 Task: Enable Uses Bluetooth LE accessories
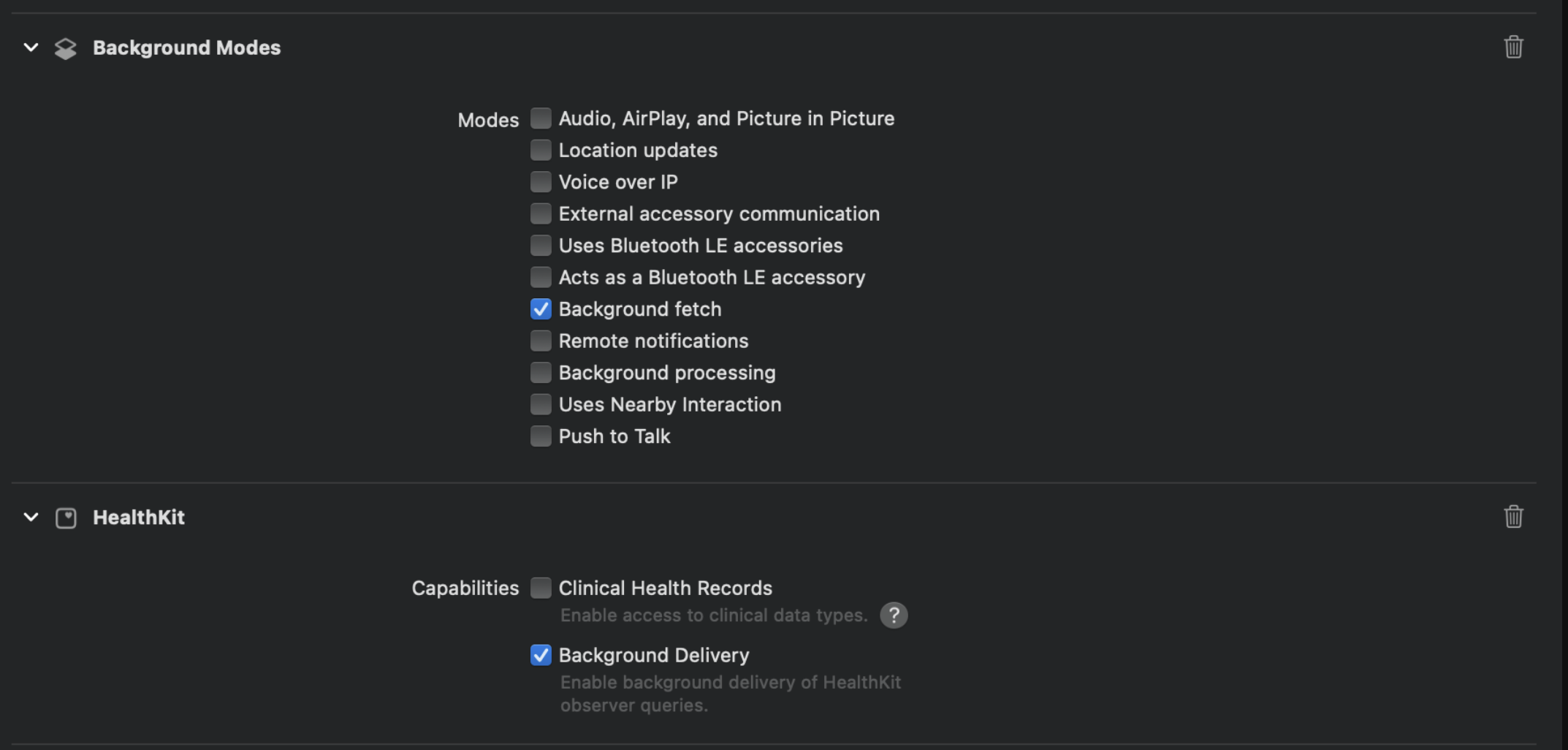click(x=541, y=246)
